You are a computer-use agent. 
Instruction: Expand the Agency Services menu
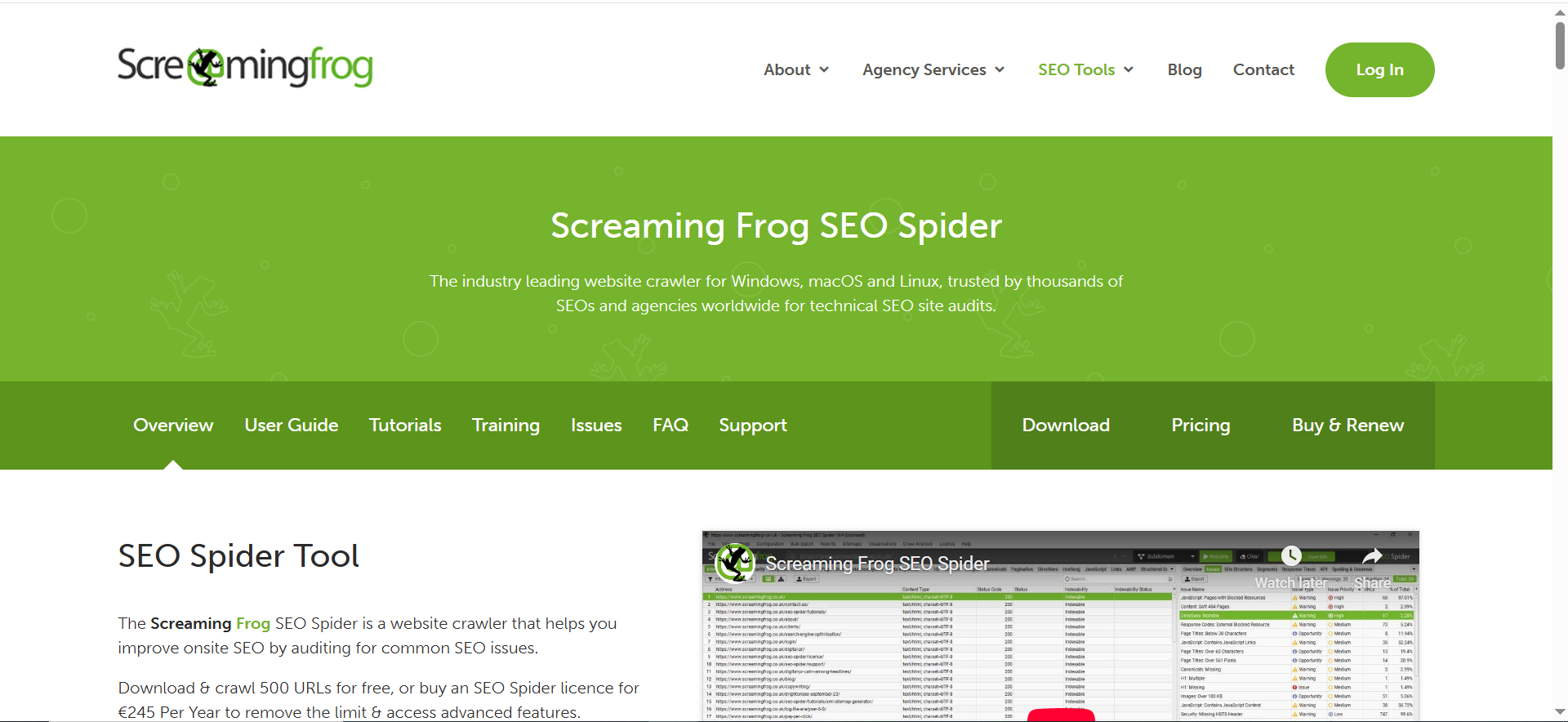pos(933,69)
